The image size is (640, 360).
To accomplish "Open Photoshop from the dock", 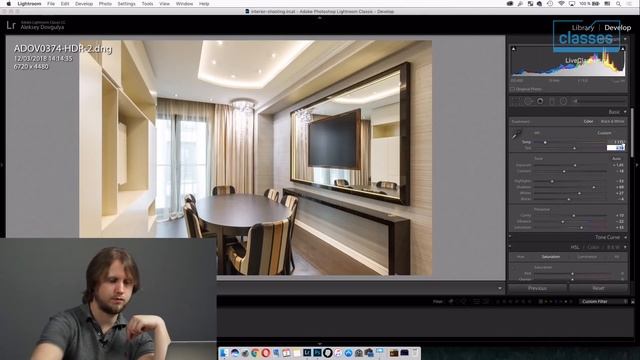I will click(317, 353).
